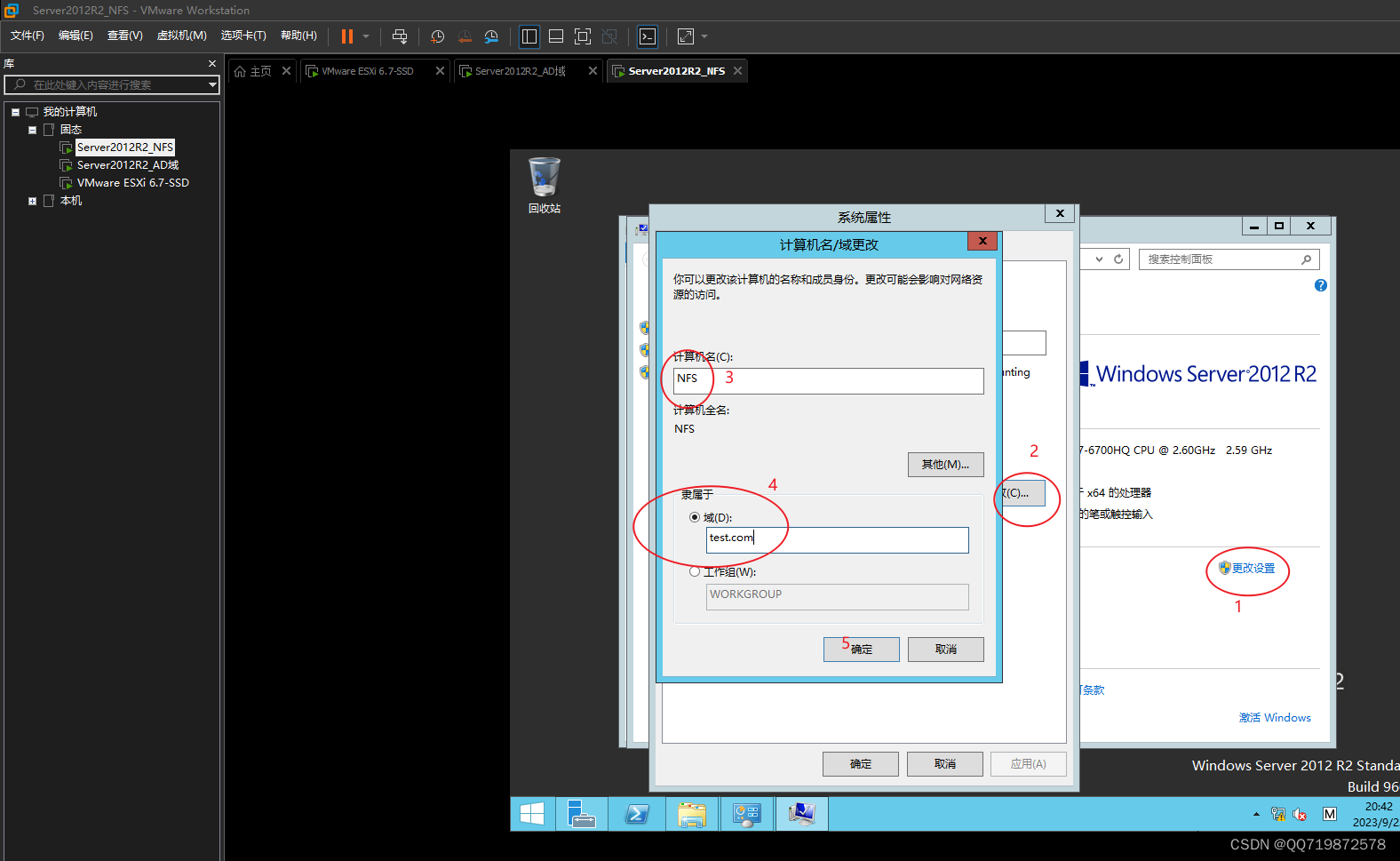
Task: Open the 选项卡(T) menu
Action: (243, 36)
